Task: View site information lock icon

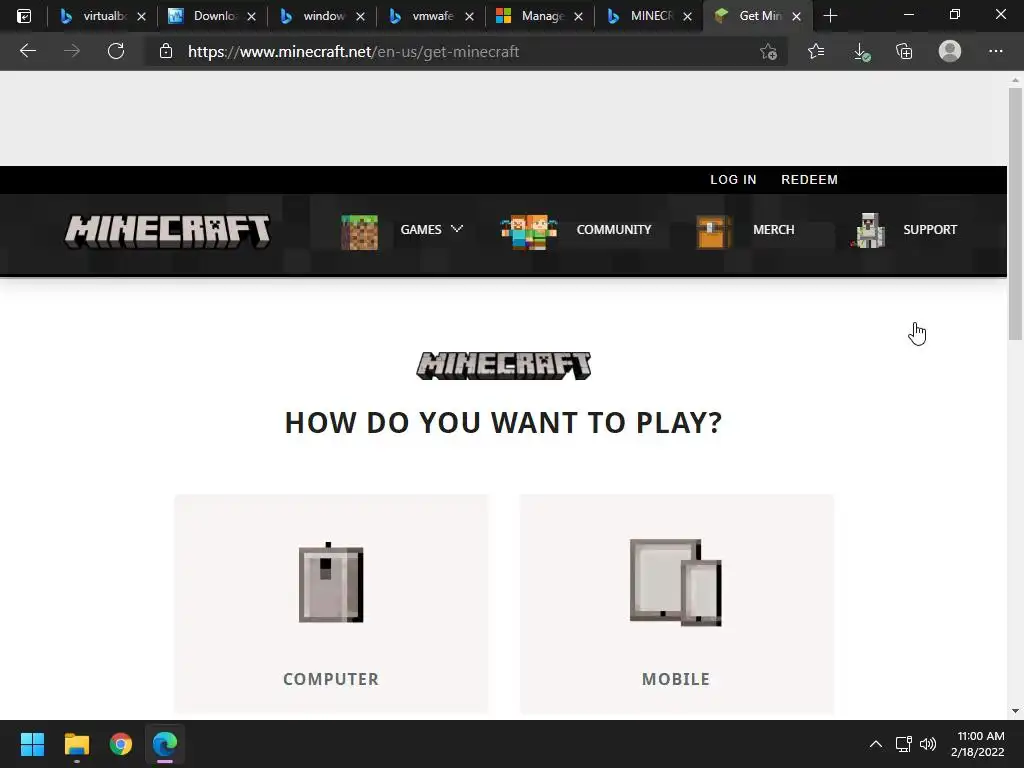Action: pos(166,51)
